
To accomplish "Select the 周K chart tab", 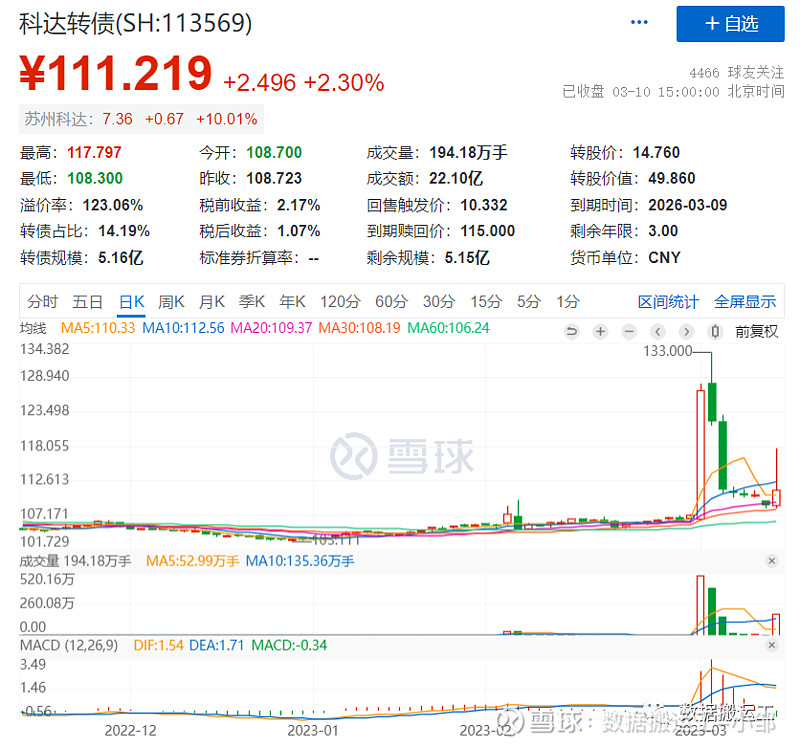I will [171, 302].
